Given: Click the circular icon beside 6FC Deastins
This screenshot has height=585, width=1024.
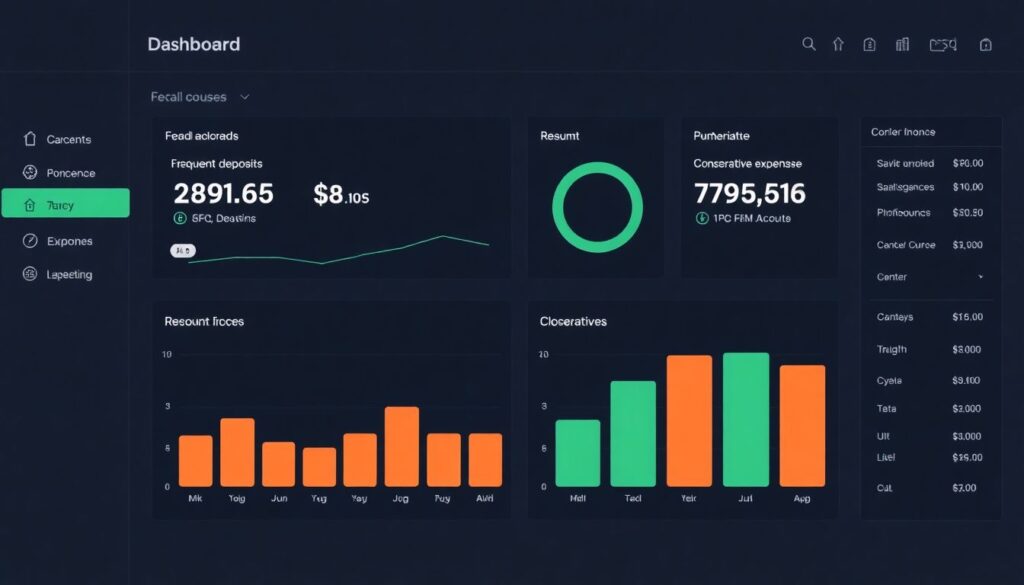Looking at the screenshot, I should click(x=180, y=218).
